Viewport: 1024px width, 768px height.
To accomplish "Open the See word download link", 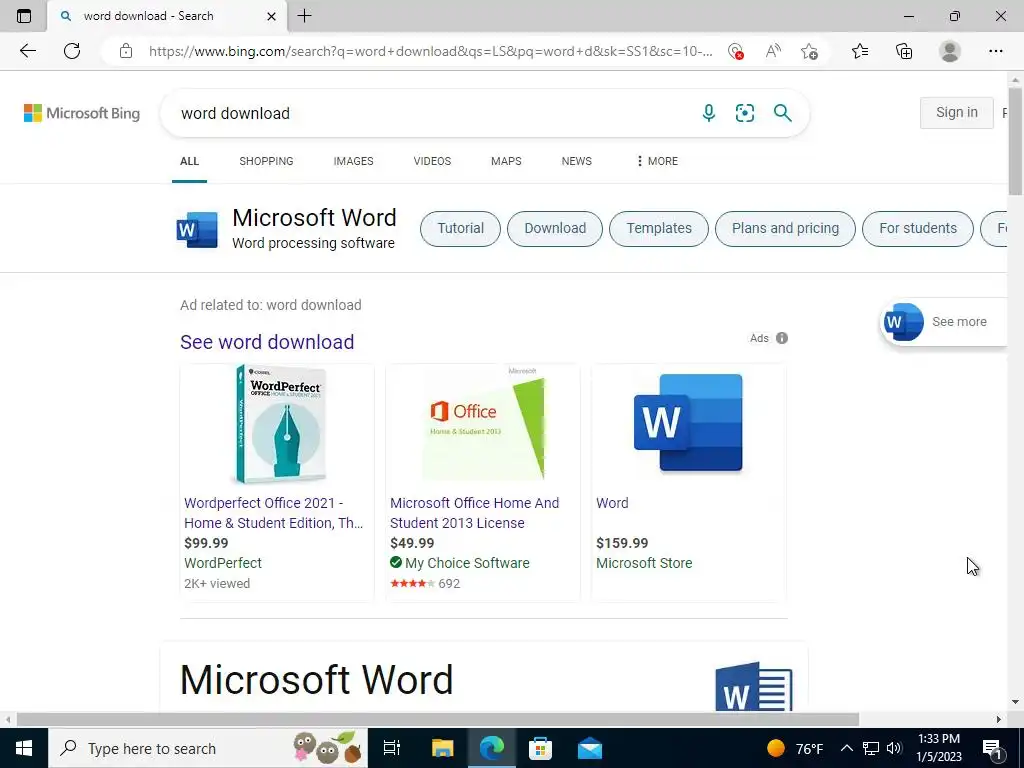I will [267, 342].
